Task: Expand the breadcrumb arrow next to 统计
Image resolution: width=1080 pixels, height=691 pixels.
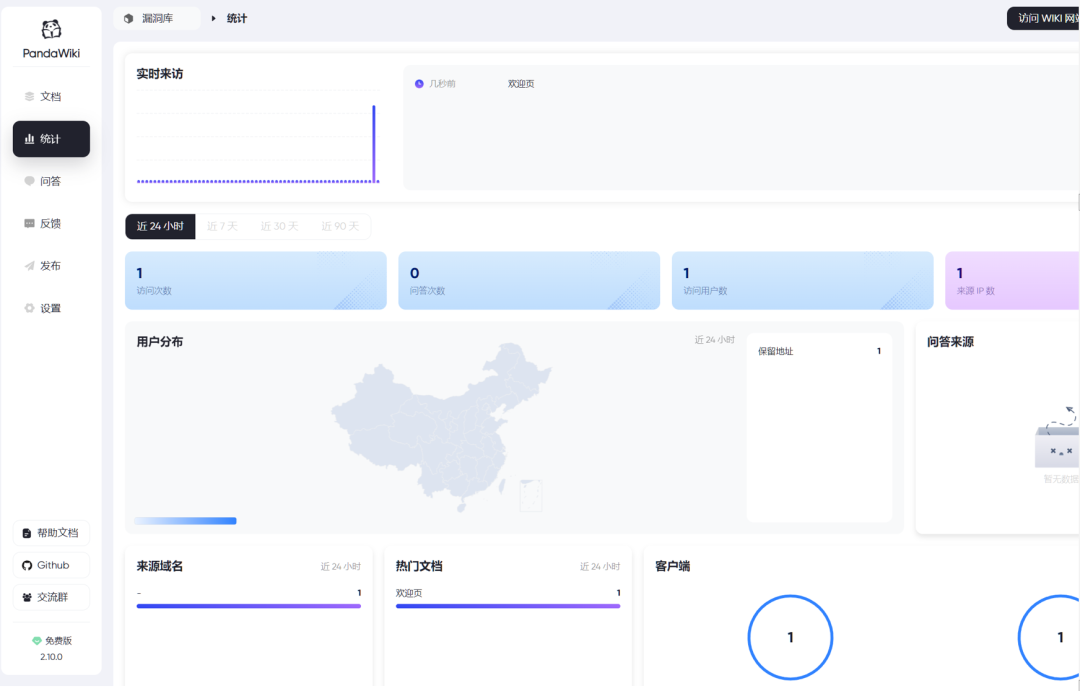Action: 211,18
